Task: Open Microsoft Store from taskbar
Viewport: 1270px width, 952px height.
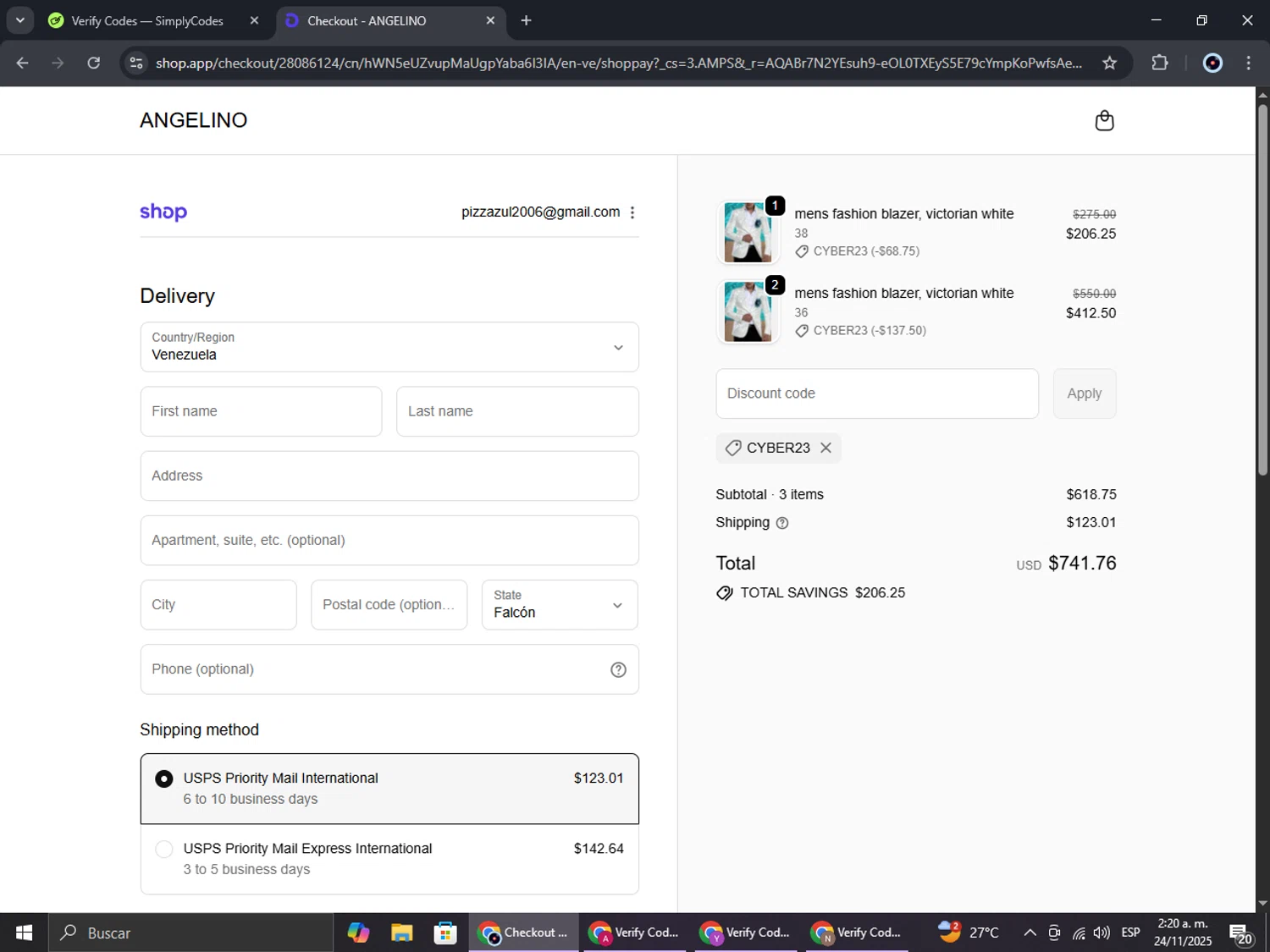Action: tap(445, 933)
